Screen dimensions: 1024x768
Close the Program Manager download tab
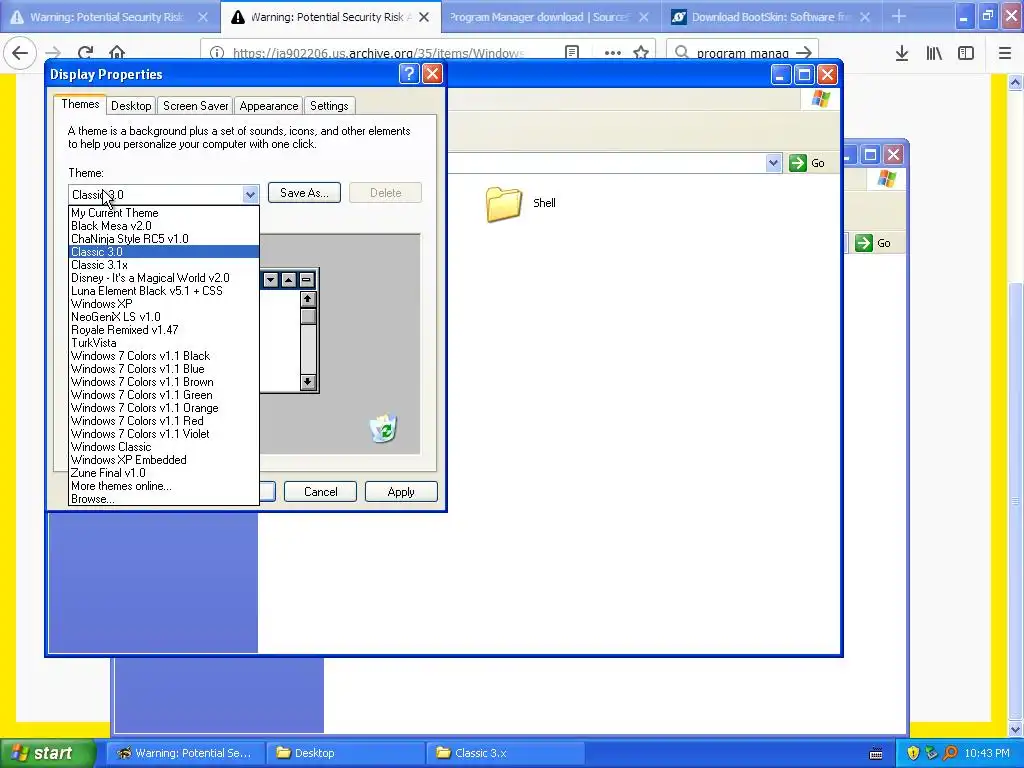coord(644,17)
